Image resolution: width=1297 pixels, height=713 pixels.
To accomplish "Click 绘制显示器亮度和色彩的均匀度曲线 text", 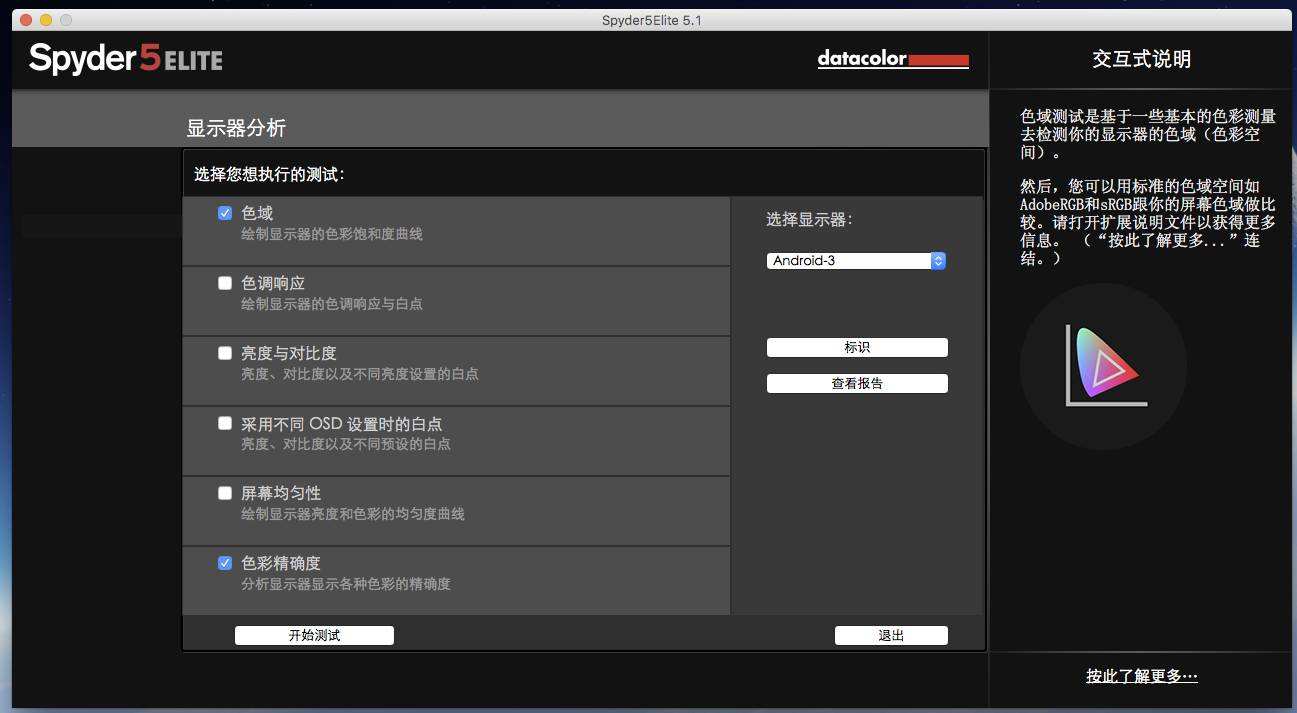I will click(x=353, y=514).
